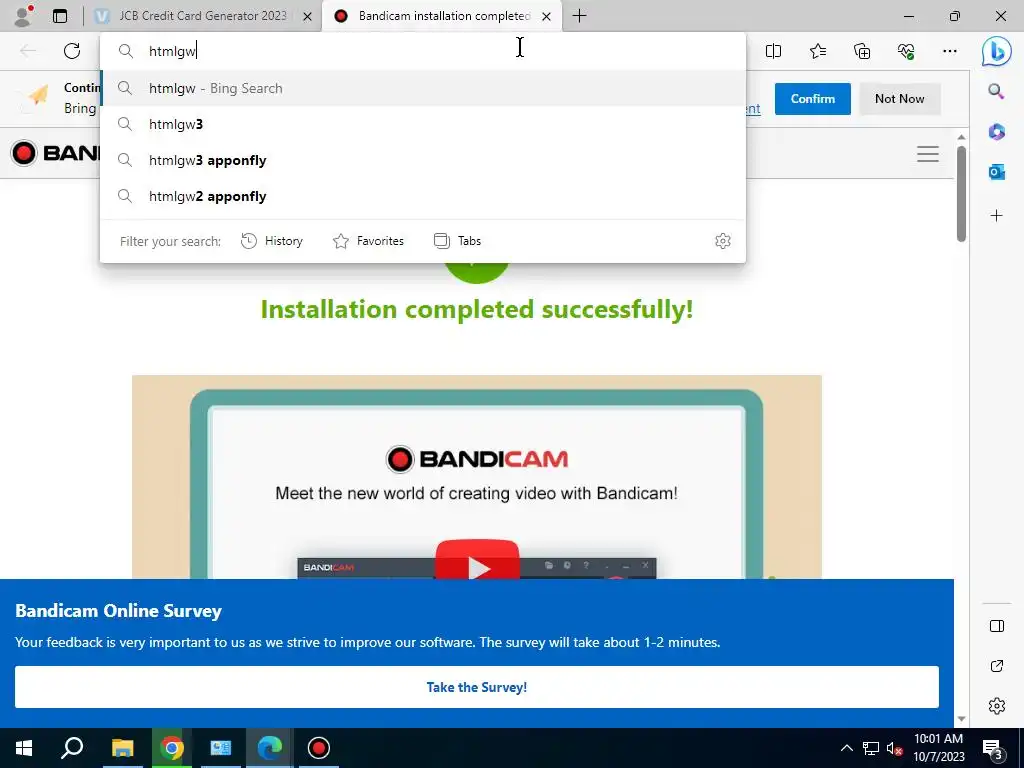Open Microsoft 365 sidebar icon
This screenshot has width=1024, height=768.
[x=996, y=131]
